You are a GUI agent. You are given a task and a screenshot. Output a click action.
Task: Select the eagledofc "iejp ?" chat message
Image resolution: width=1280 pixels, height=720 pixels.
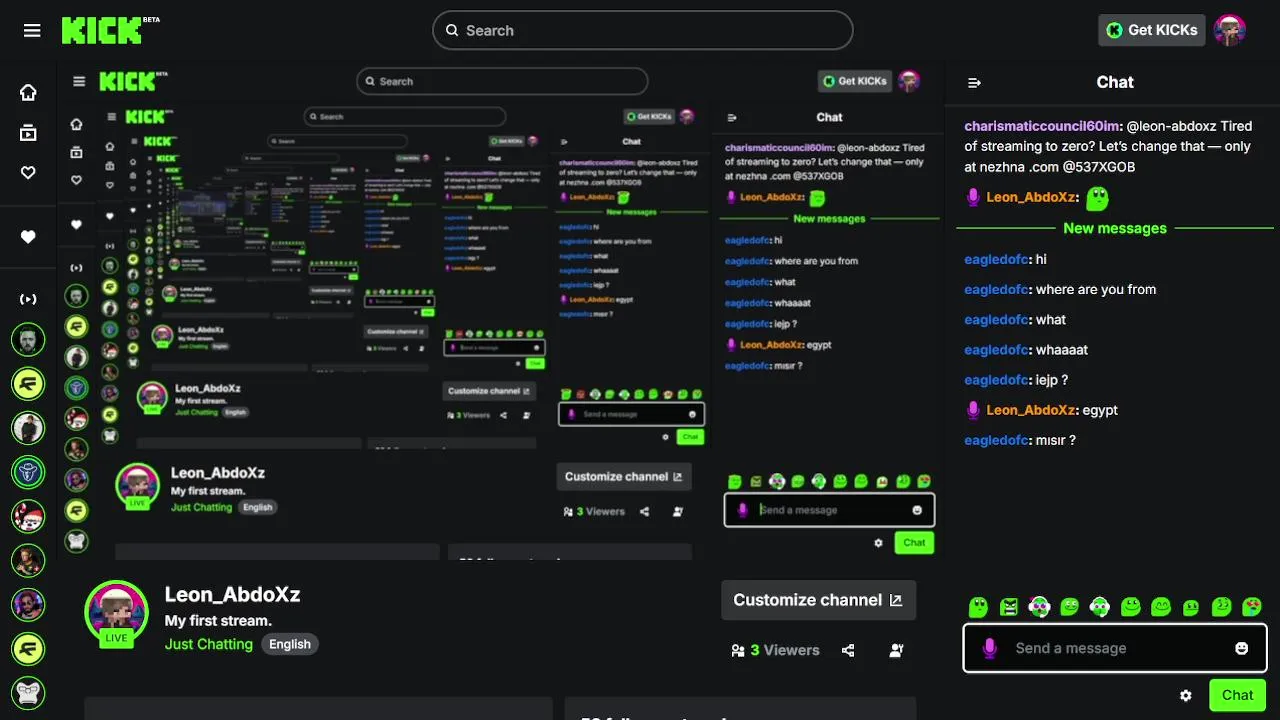pyautogui.click(x=1016, y=380)
